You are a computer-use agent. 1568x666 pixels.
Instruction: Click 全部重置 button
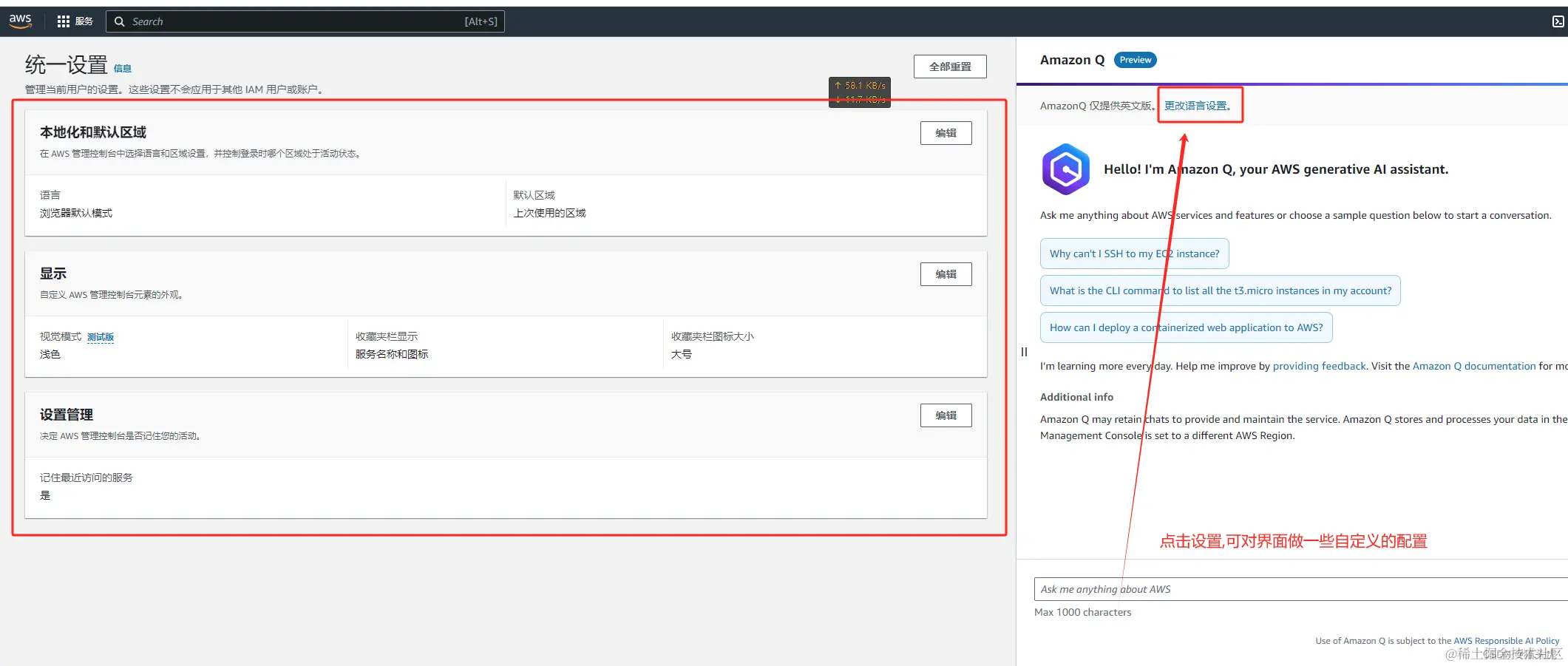point(950,67)
